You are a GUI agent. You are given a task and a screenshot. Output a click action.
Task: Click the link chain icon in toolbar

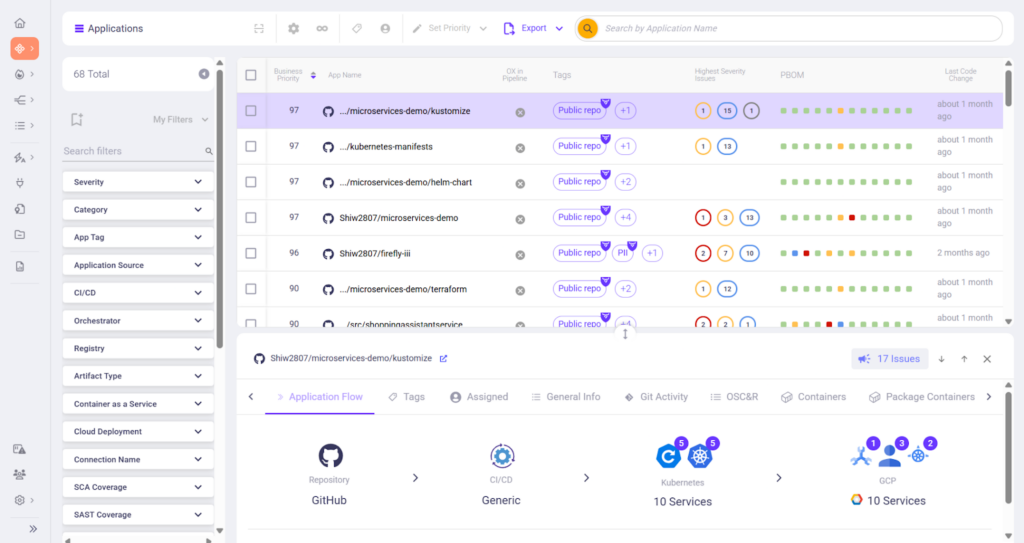point(322,29)
